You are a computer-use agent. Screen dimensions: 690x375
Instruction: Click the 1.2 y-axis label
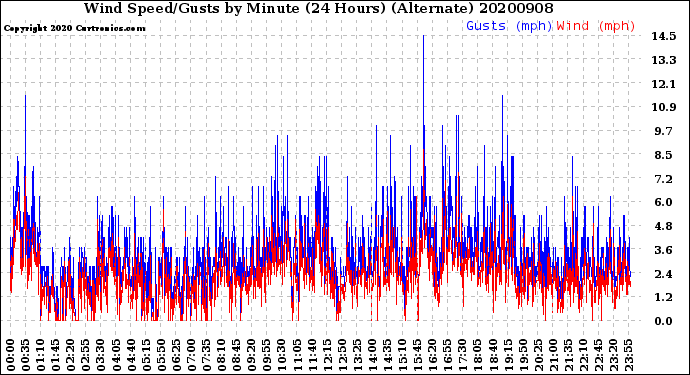coord(664,297)
